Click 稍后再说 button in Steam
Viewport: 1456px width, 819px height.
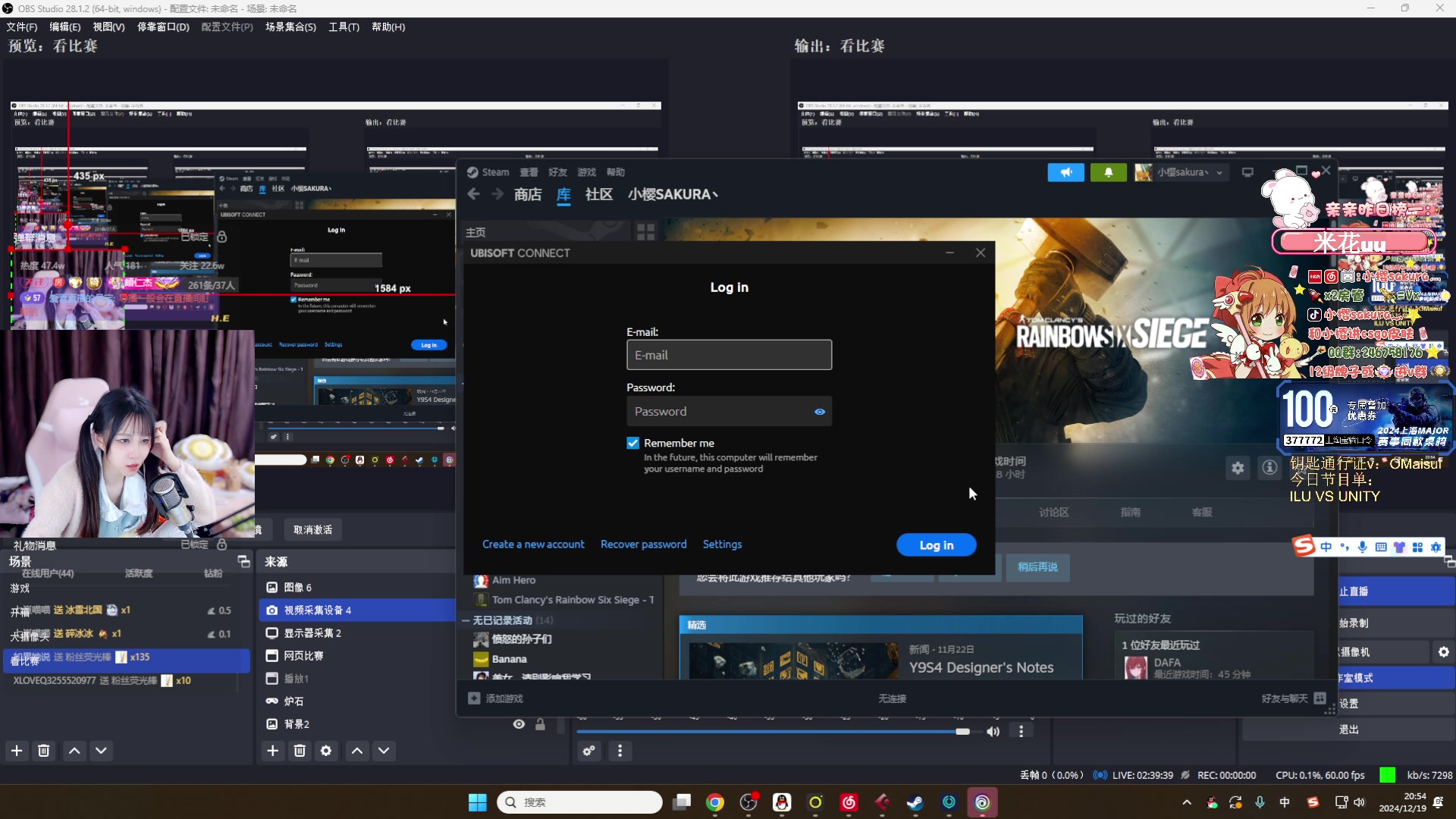tap(1037, 567)
